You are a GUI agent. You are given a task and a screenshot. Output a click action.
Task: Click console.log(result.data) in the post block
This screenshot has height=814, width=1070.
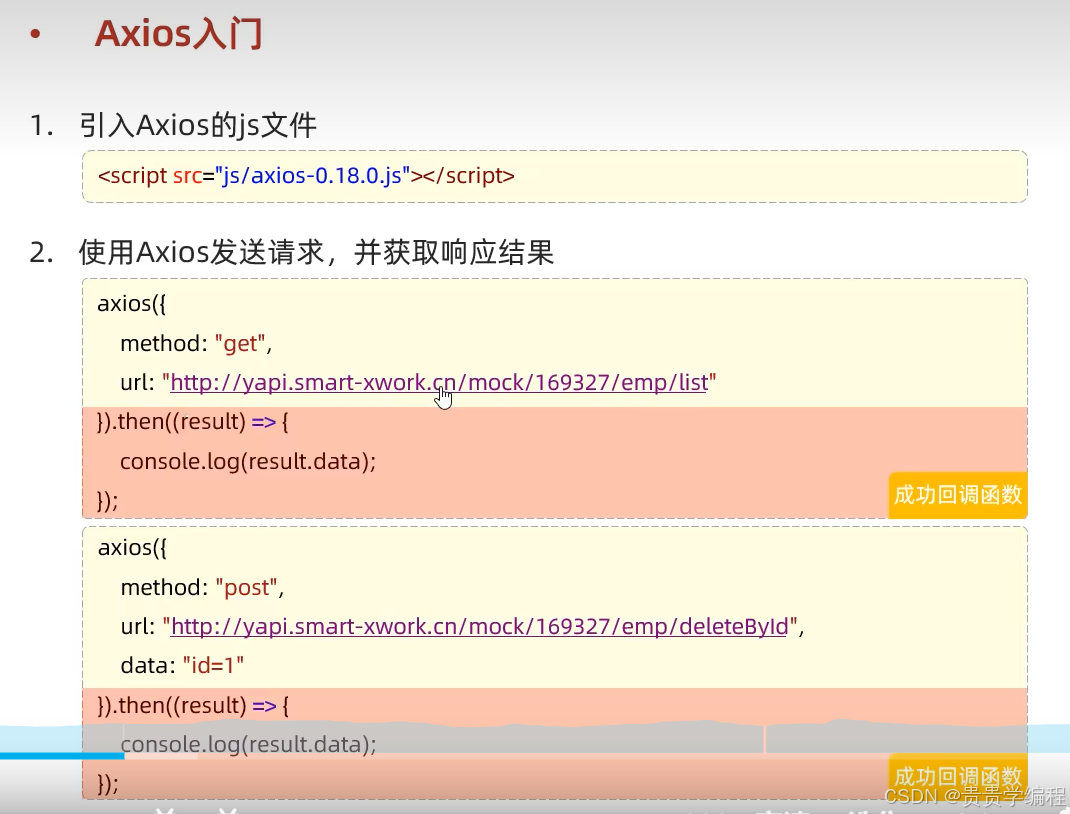tap(248, 744)
